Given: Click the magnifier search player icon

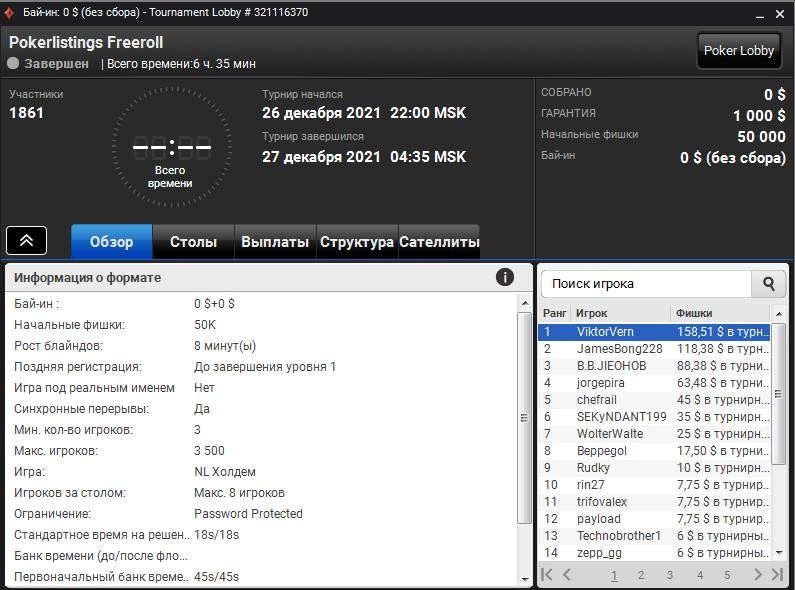Looking at the screenshot, I should [x=768, y=284].
